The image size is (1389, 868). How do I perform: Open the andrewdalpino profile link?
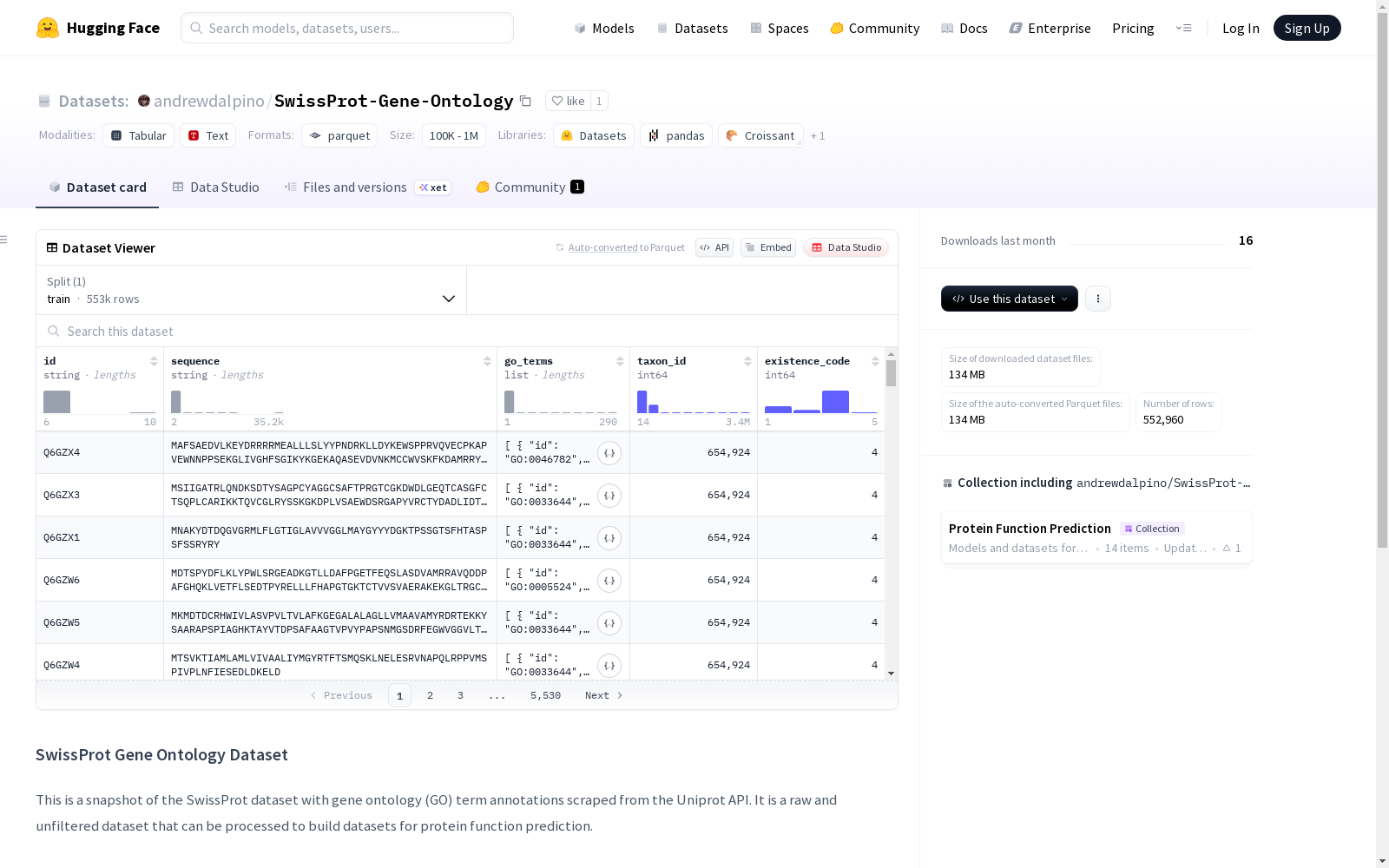pos(209,101)
